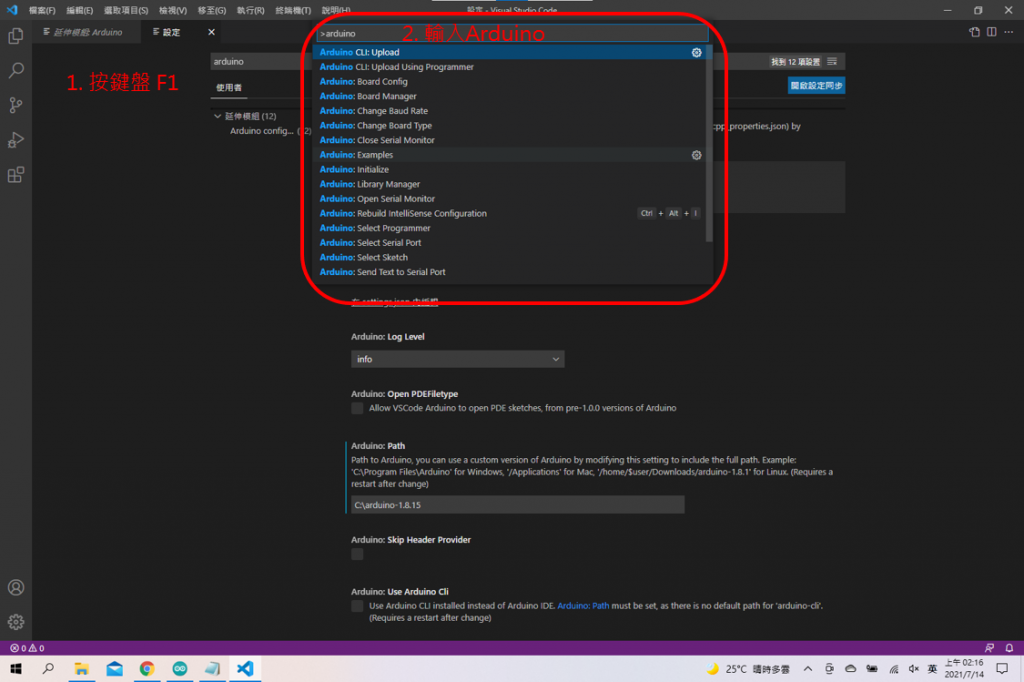
Task: Select Arduino: Board Manager command
Action: [x=509, y=96]
